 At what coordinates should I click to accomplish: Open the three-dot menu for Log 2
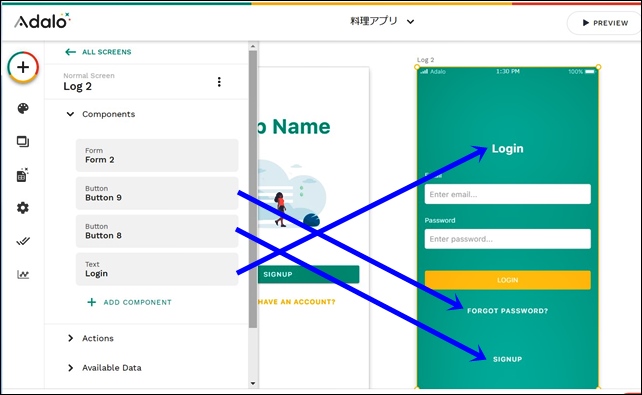coord(219,82)
